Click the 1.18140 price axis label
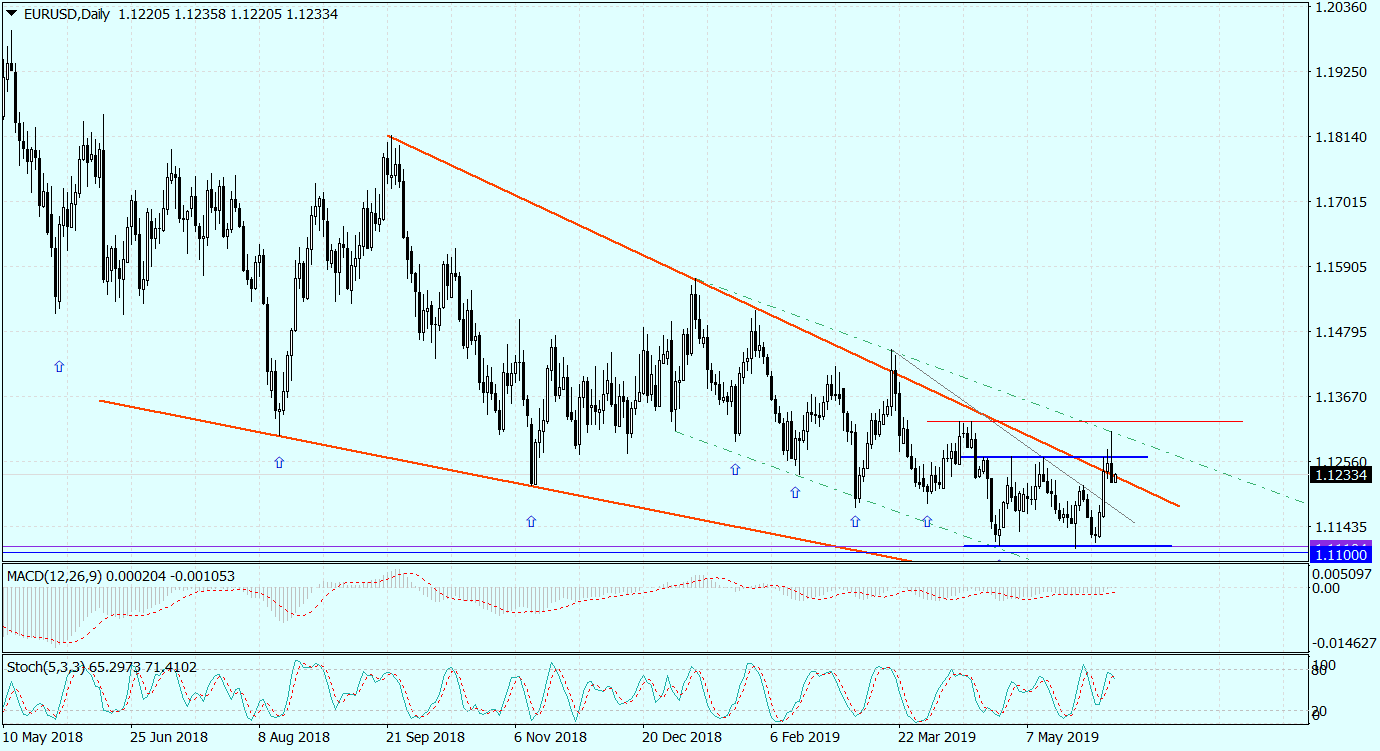This screenshot has width=1380, height=751. 1342,137
